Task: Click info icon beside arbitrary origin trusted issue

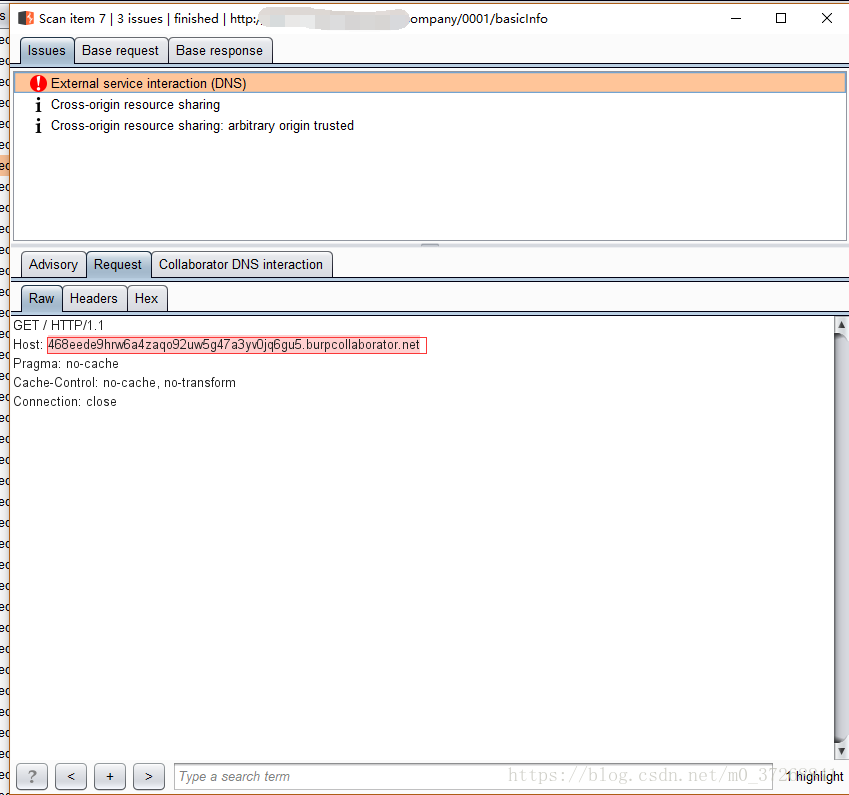Action: pos(38,126)
